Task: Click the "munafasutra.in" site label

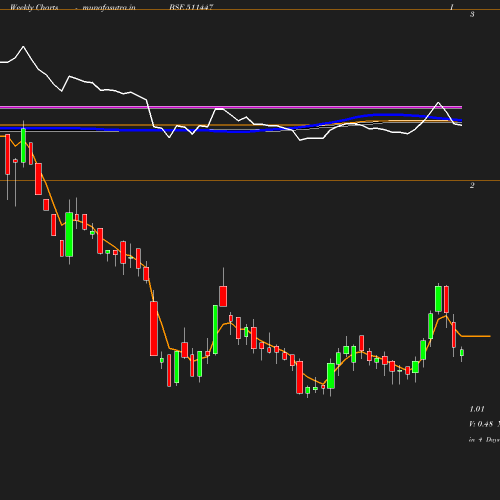Action: point(109,7)
